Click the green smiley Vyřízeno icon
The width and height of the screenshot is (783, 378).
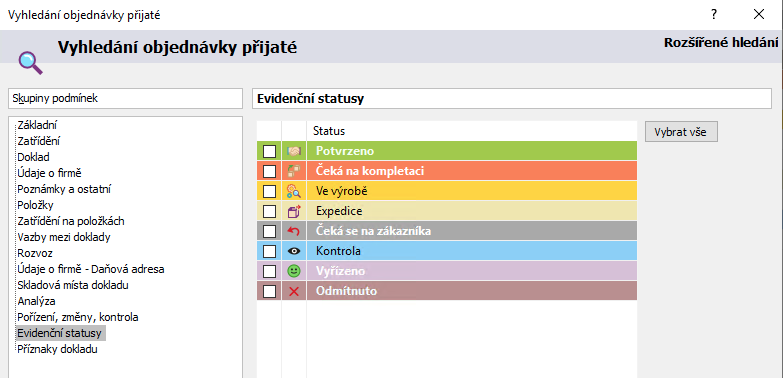(x=294, y=271)
